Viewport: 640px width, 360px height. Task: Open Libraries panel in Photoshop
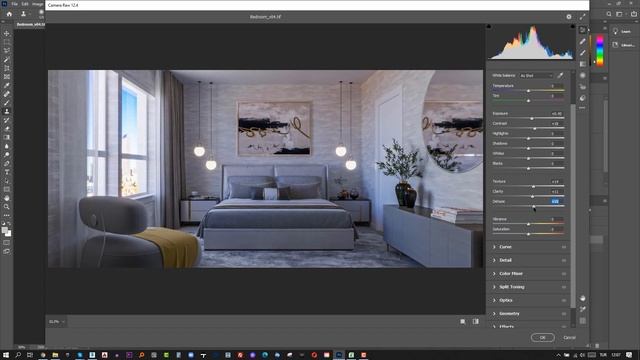click(x=623, y=45)
